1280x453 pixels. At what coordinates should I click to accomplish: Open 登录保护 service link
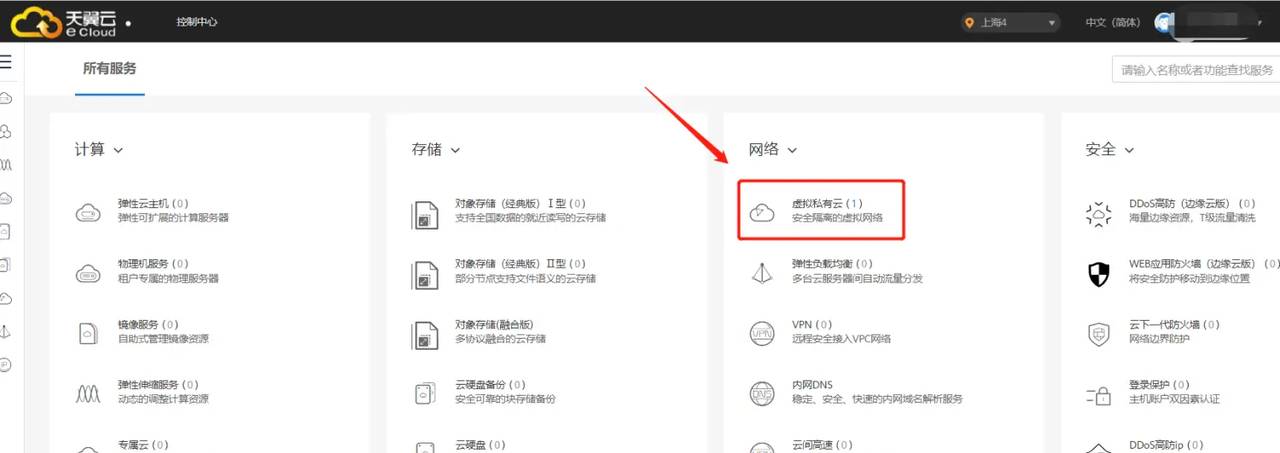click(x=1159, y=384)
